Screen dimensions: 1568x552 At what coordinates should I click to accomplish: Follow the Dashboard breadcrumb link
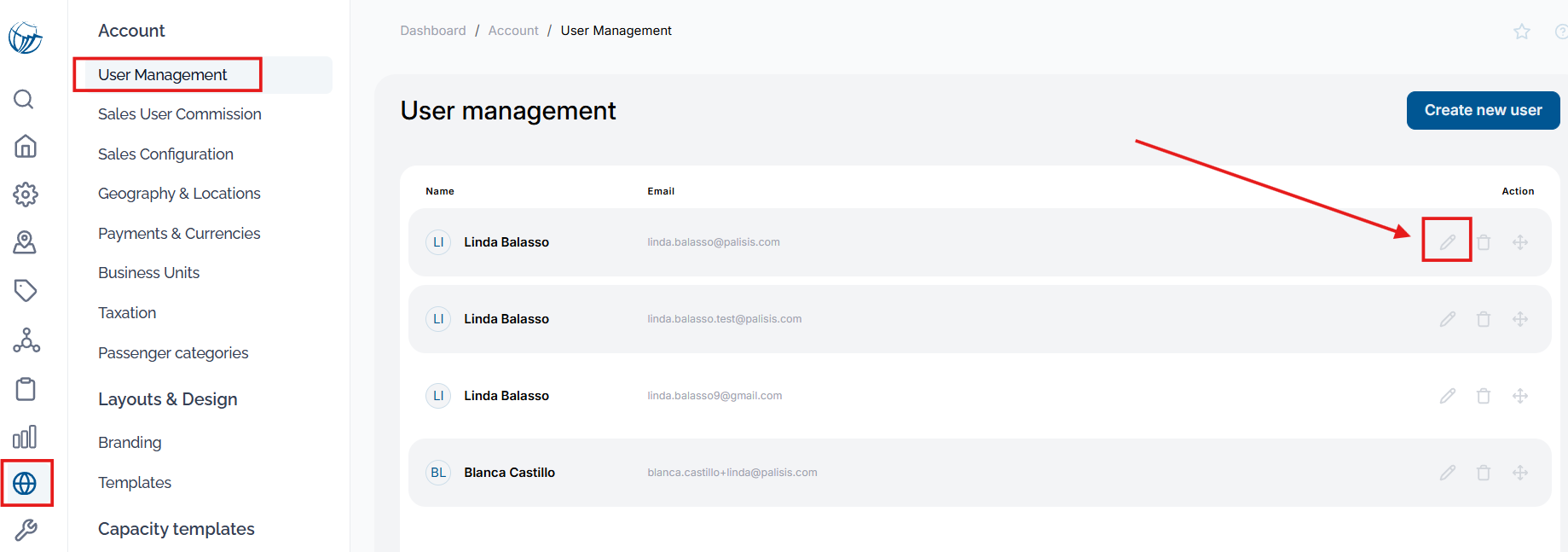click(x=433, y=31)
